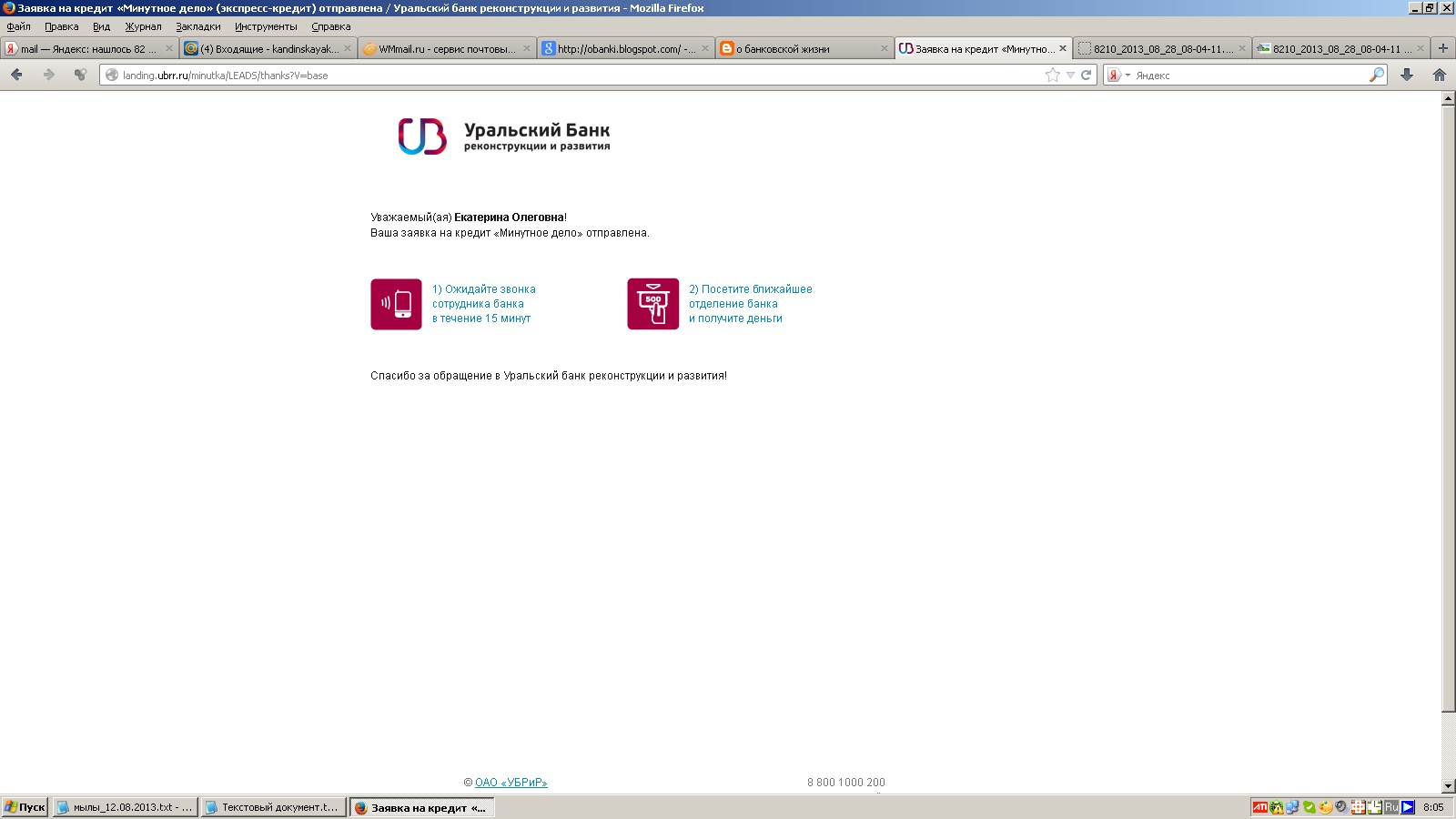1456x819 pixels.
Task: Open the Правка menu
Action: click(62, 26)
